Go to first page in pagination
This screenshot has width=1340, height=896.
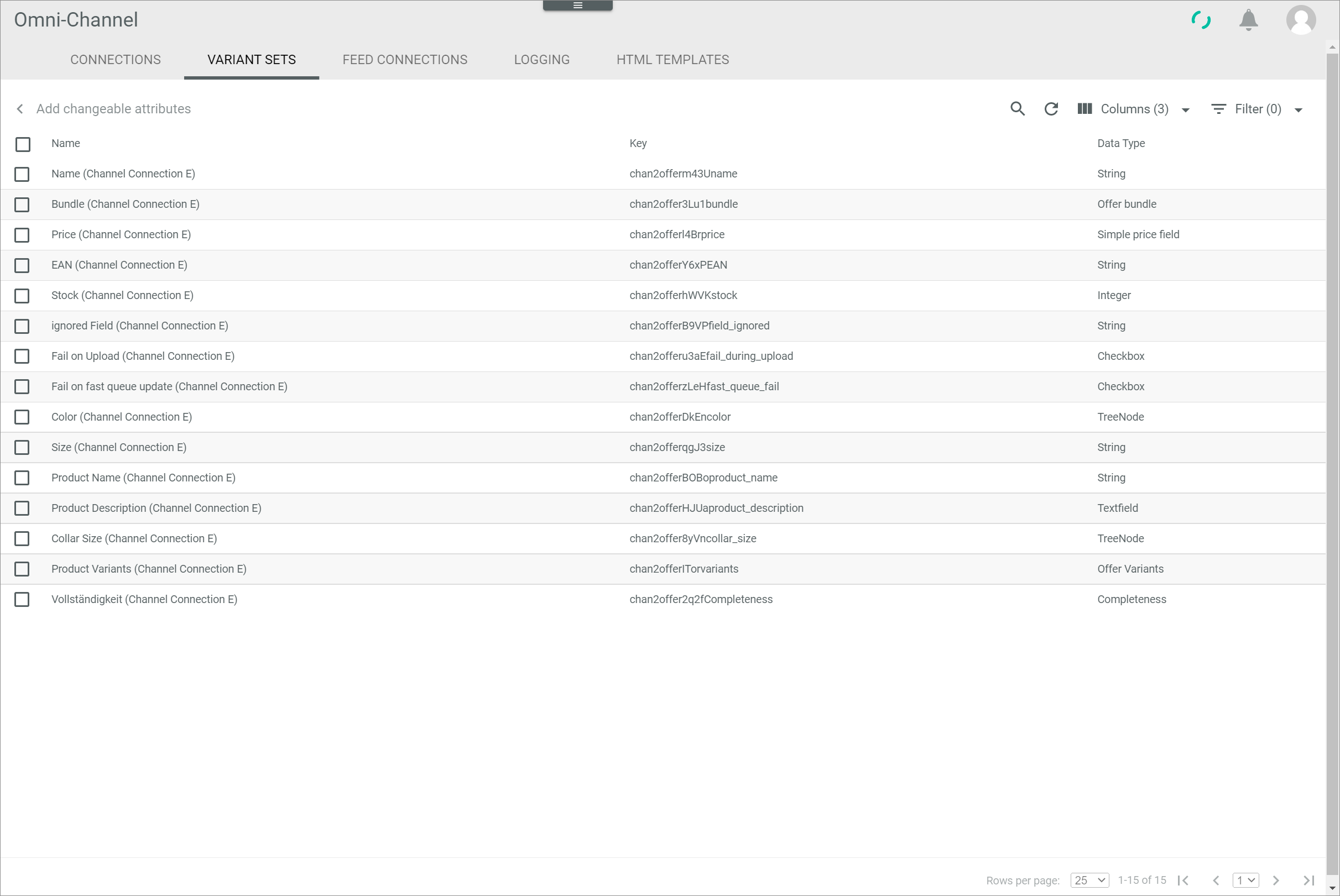point(1183,880)
